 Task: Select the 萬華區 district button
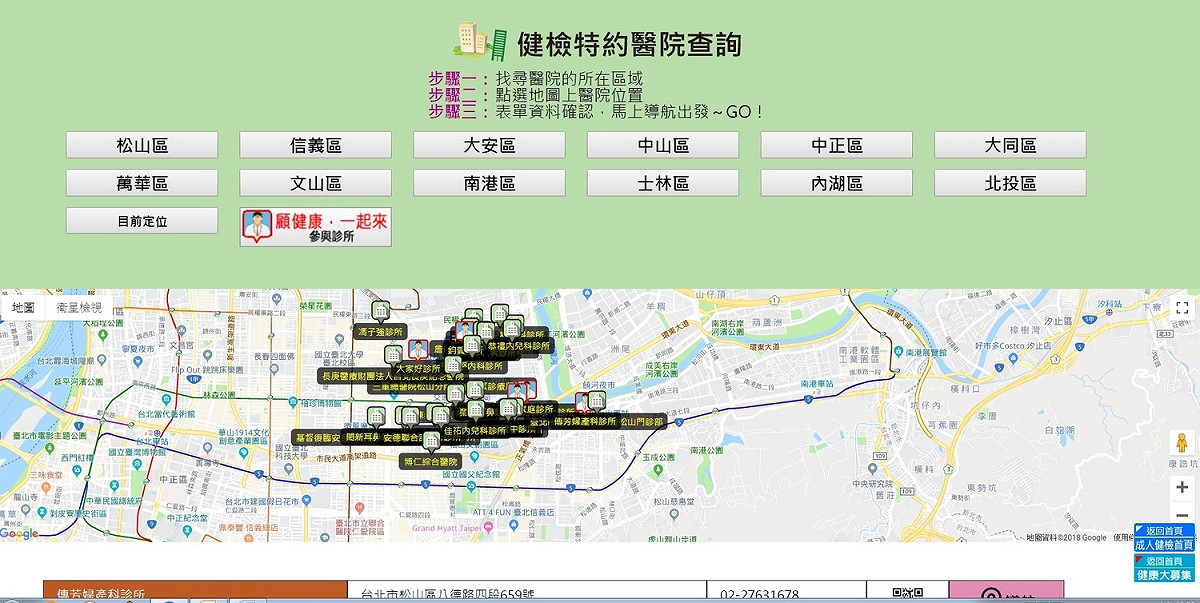[x=142, y=183]
